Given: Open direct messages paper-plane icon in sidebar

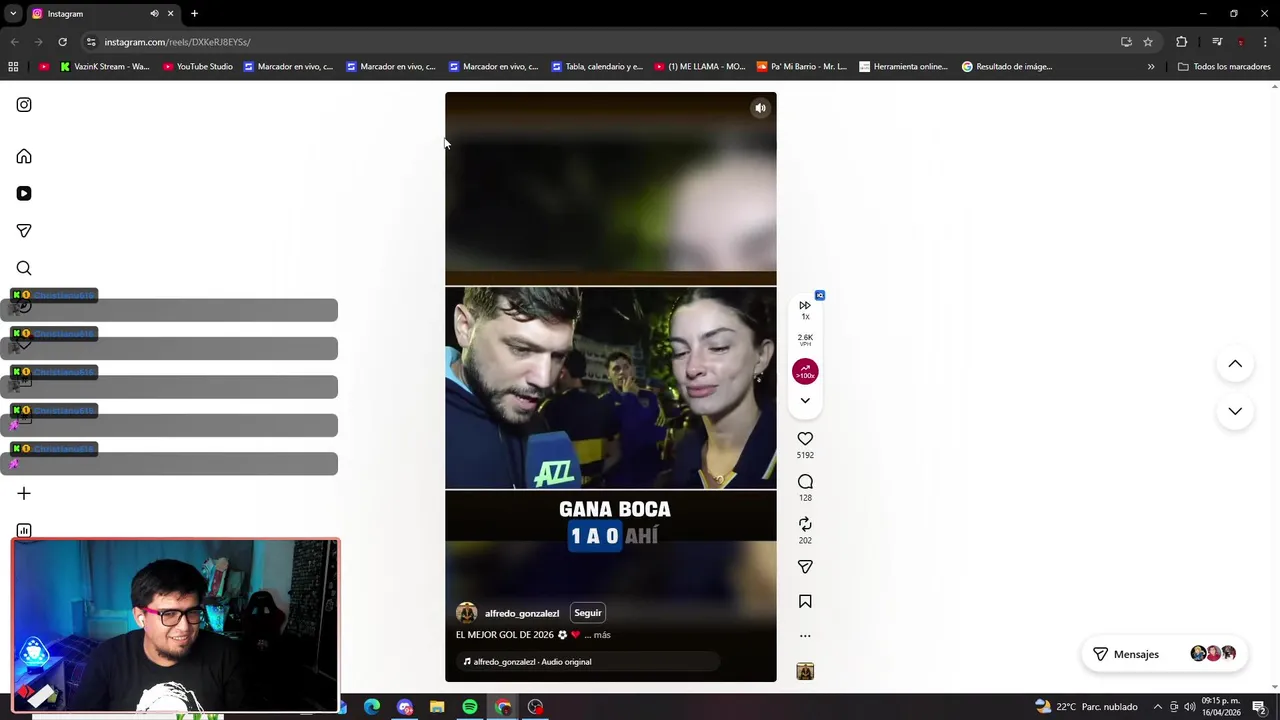Looking at the screenshot, I should [x=24, y=231].
